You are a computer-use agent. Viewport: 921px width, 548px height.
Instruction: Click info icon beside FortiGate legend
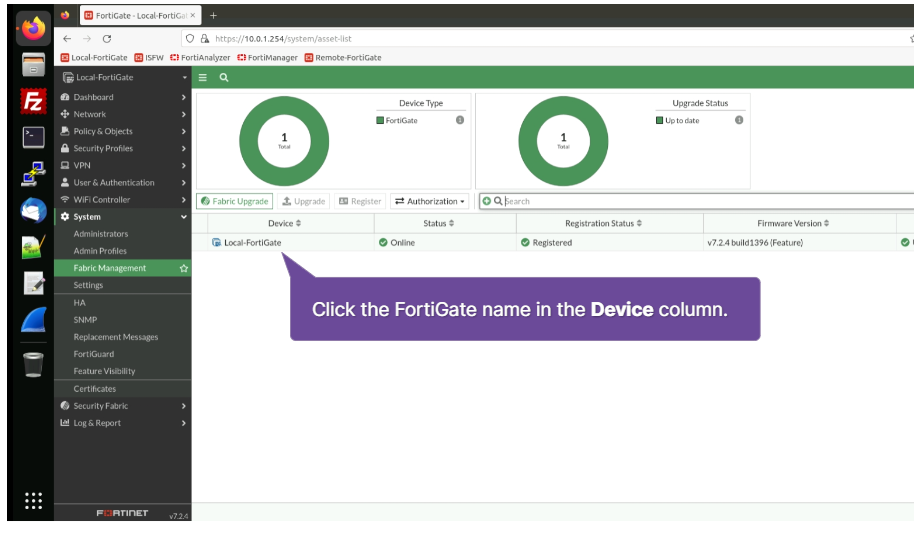coord(460,120)
